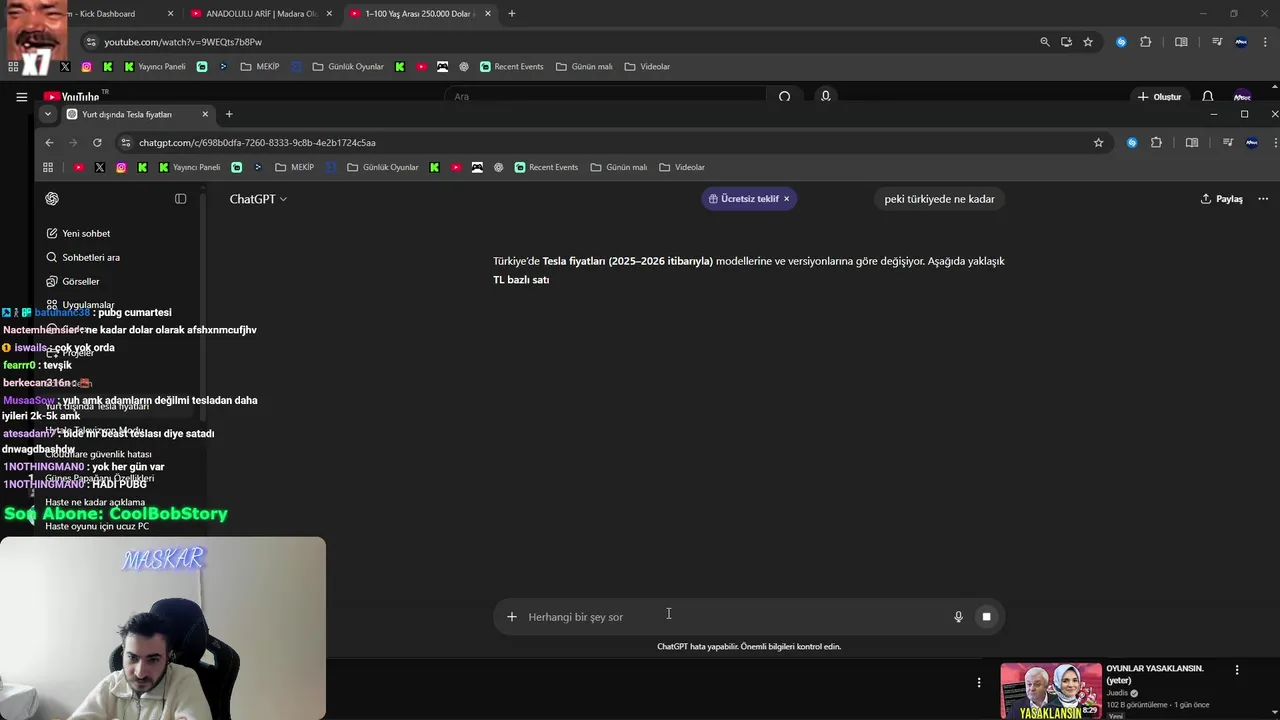Open Recent Events bookmark in the ChatGPT window

point(546,167)
